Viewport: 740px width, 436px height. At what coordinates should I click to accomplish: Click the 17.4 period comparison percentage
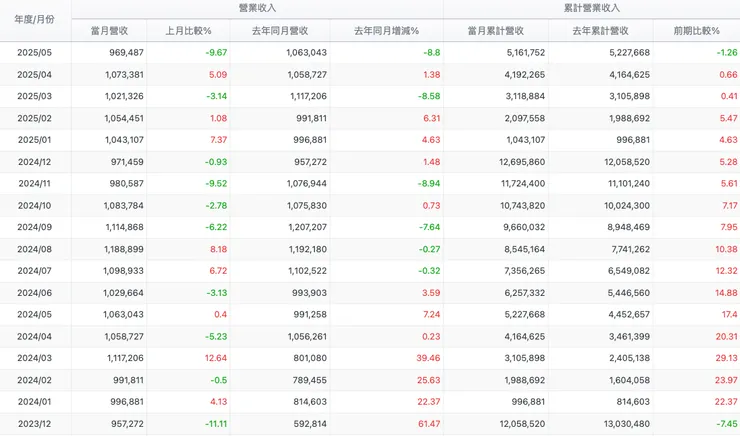pyautogui.click(x=729, y=315)
